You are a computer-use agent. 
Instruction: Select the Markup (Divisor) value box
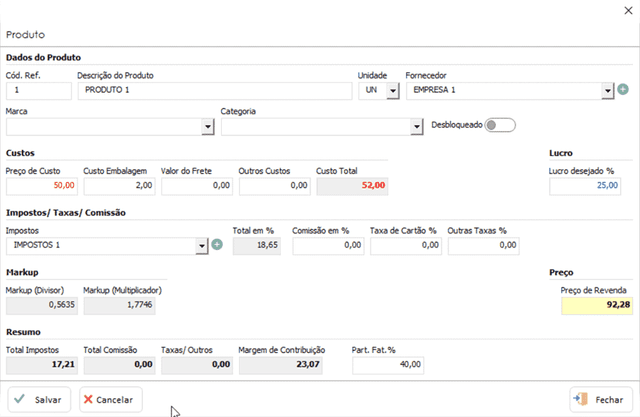[x=42, y=306]
